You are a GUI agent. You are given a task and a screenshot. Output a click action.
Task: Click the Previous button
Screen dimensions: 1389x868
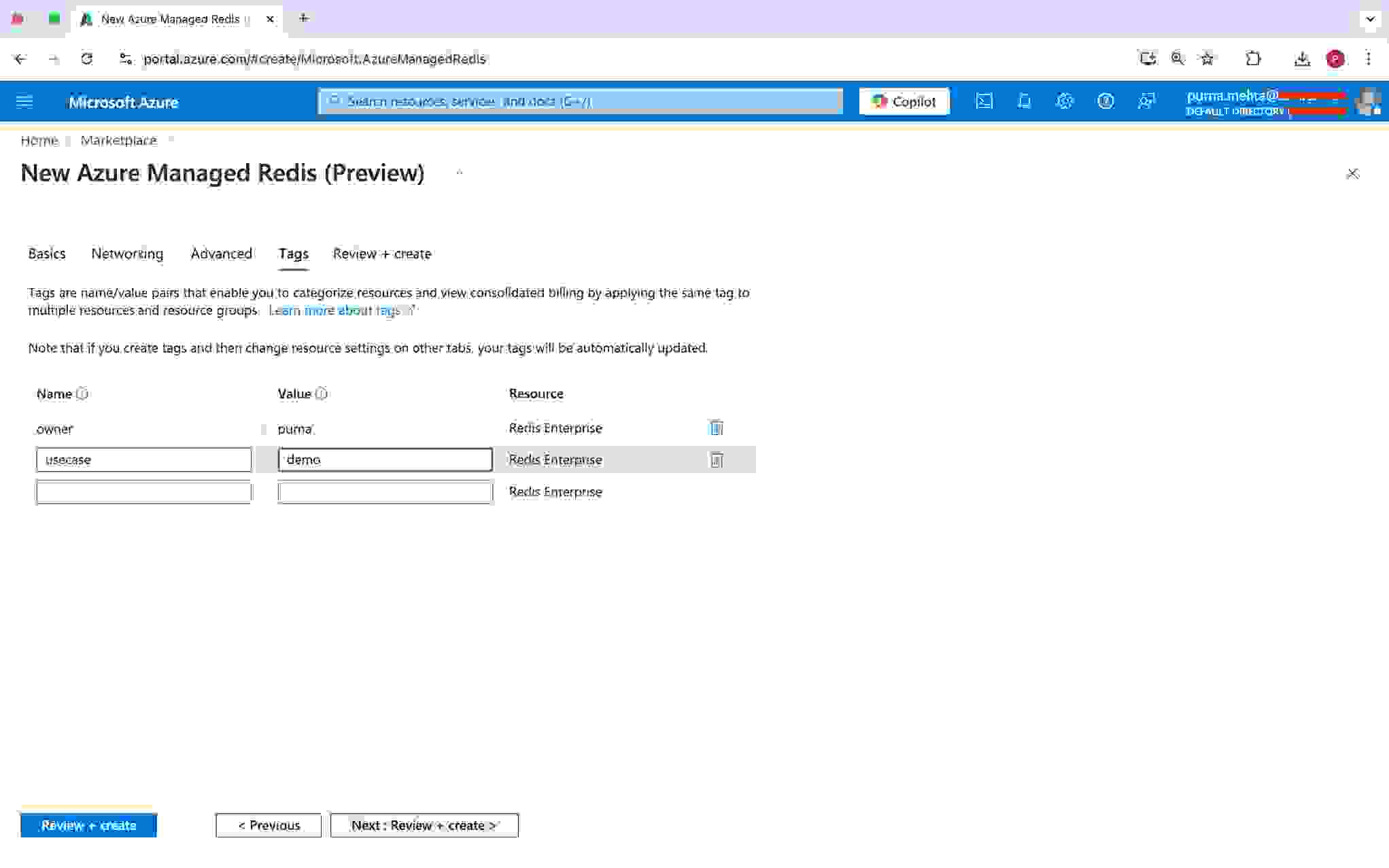[269, 825]
